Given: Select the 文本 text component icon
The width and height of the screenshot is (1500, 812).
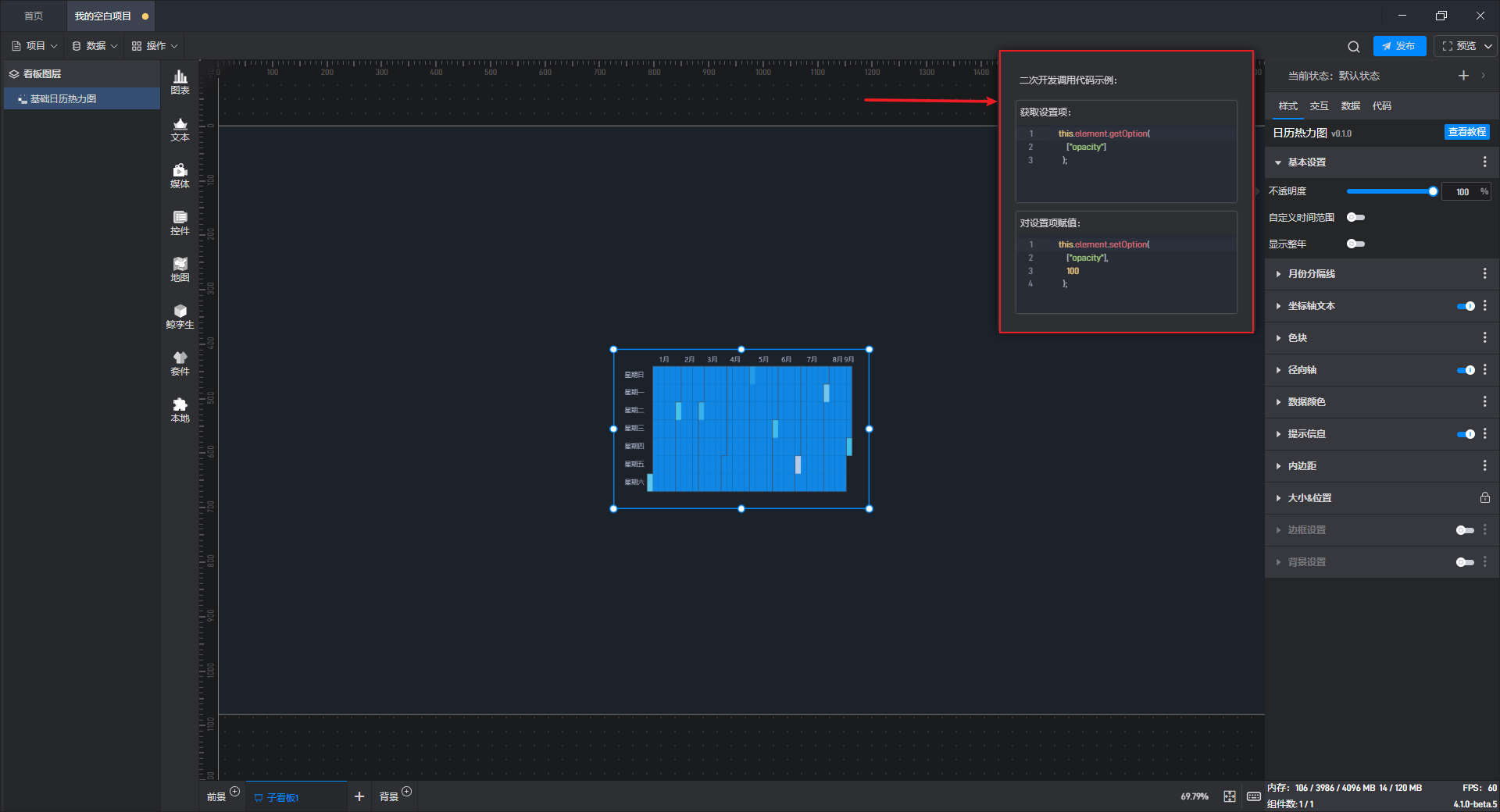Looking at the screenshot, I should point(180,129).
